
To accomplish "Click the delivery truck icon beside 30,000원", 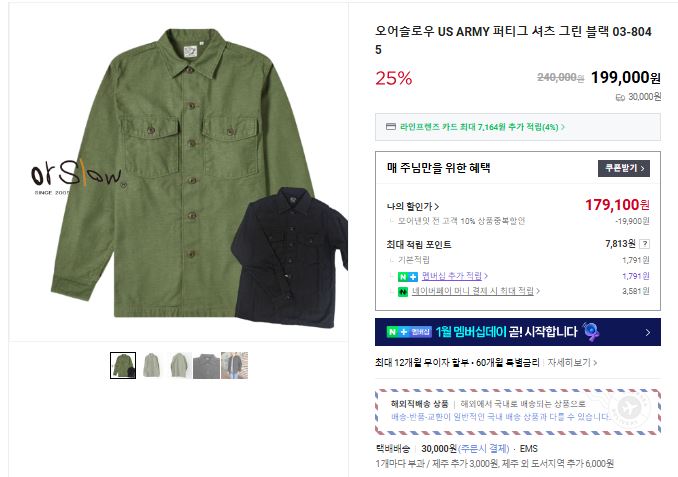I will [x=620, y=97].
